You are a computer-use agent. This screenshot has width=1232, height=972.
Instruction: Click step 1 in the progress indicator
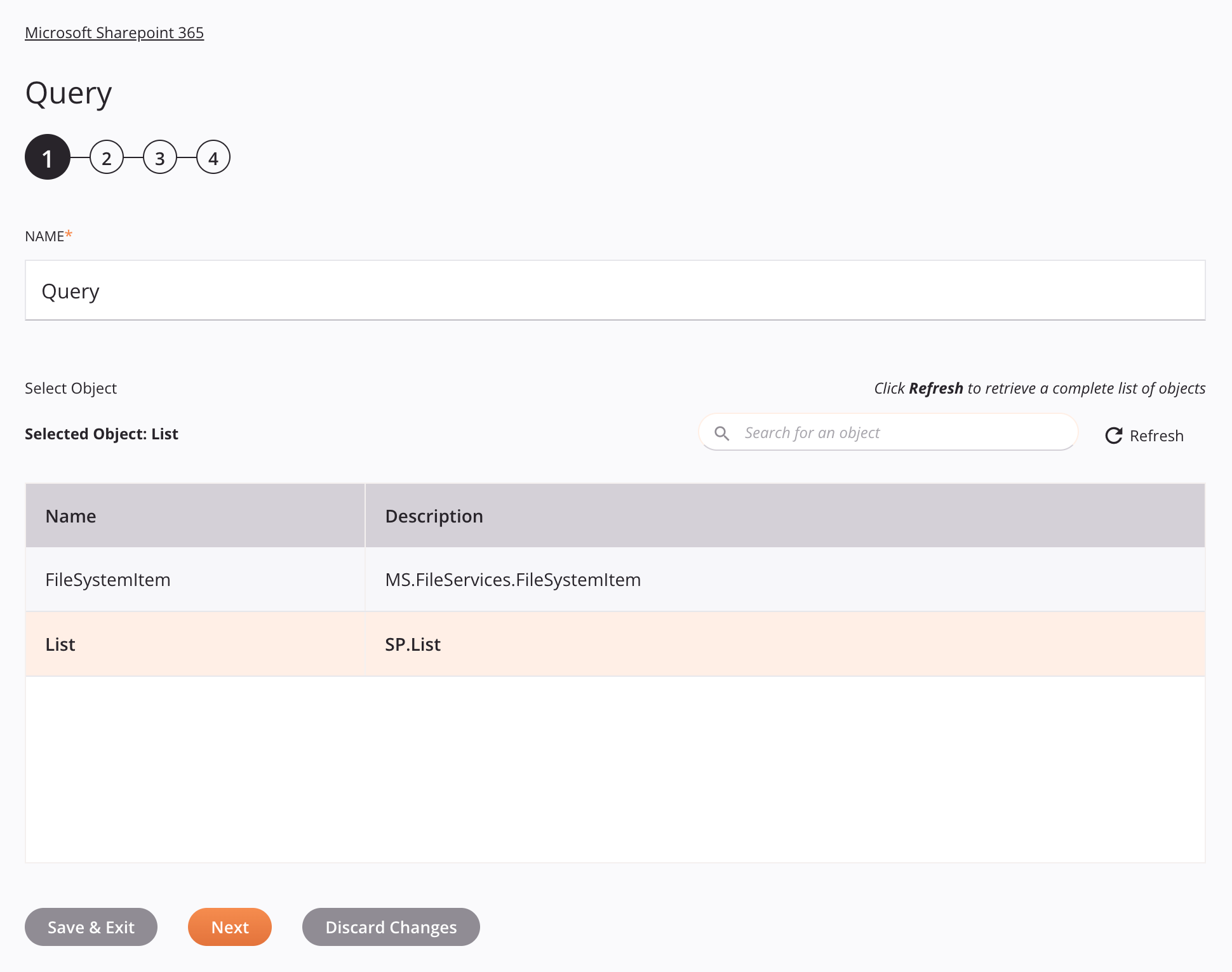click(x=47, y=157)
